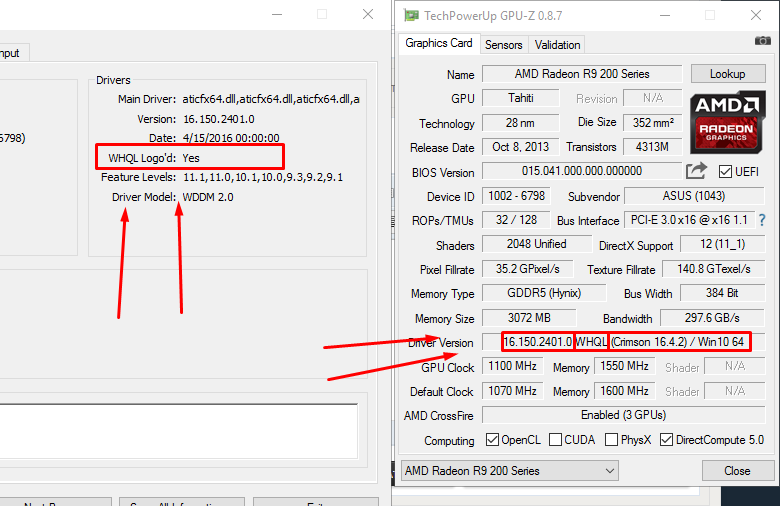The image size is (780, 506).
Task: Toggle the OpenCL checkbox
Action: [x=492, y=440]
